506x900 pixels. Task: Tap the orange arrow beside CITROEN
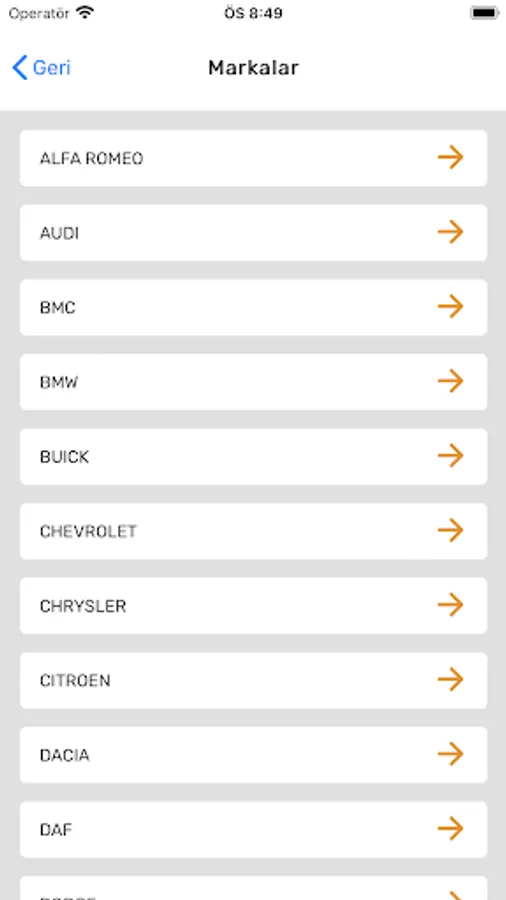[x=450, y=680]
